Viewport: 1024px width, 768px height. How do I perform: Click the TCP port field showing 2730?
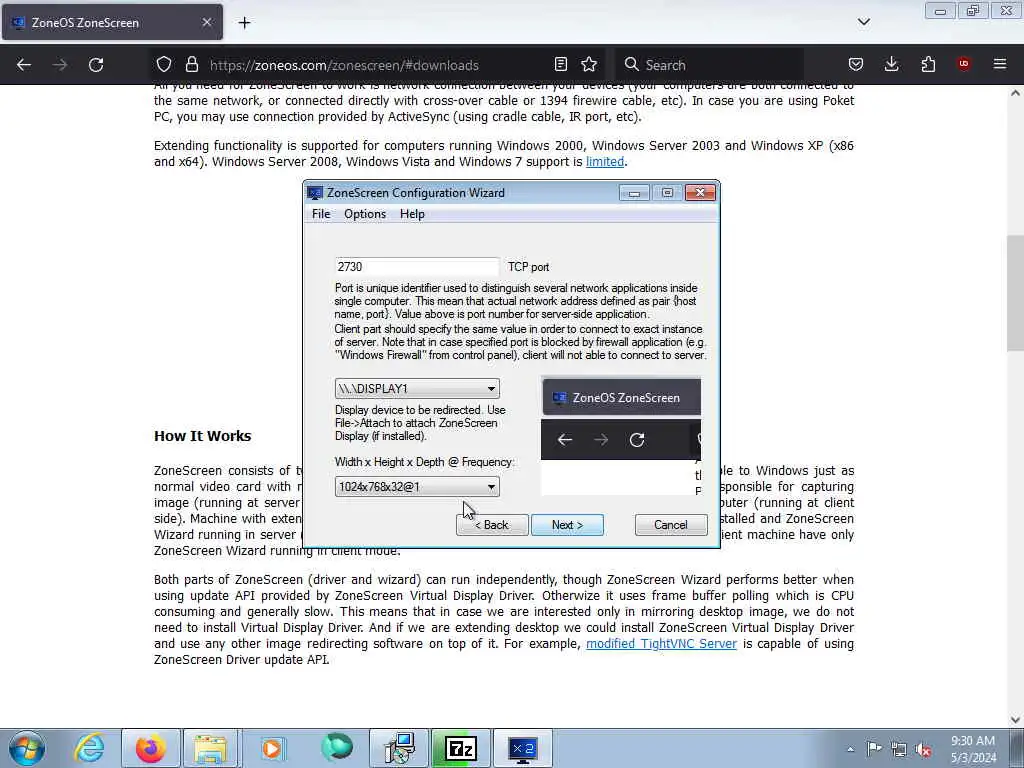(417, 266)
